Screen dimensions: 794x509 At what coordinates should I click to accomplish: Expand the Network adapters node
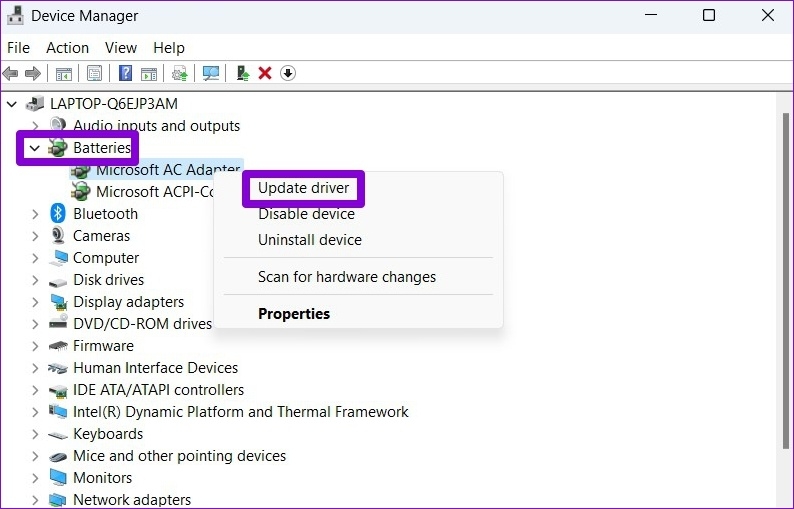(35, 500)
